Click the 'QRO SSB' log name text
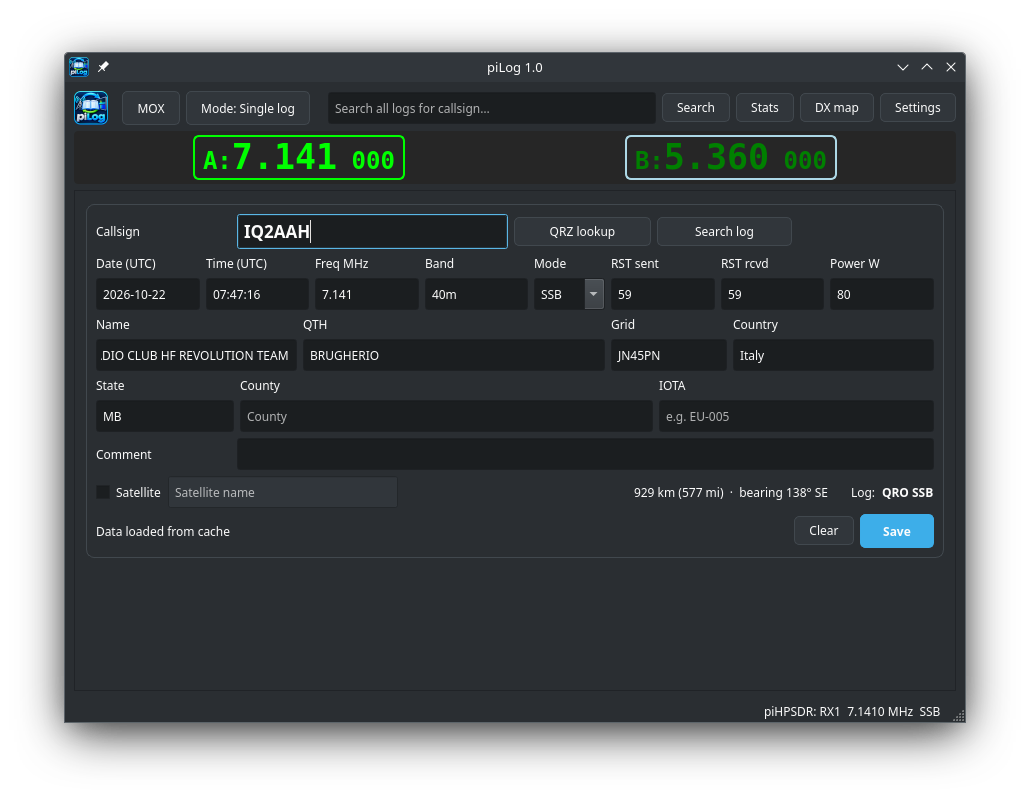Screen dimensions: 1030x799 pyautogui.click(x=907, y=493)
